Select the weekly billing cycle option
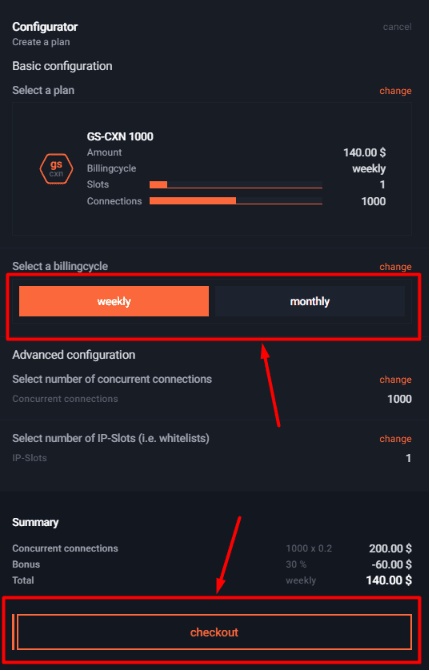This screenshot has width=430, height=671. (x=114, y=301)
